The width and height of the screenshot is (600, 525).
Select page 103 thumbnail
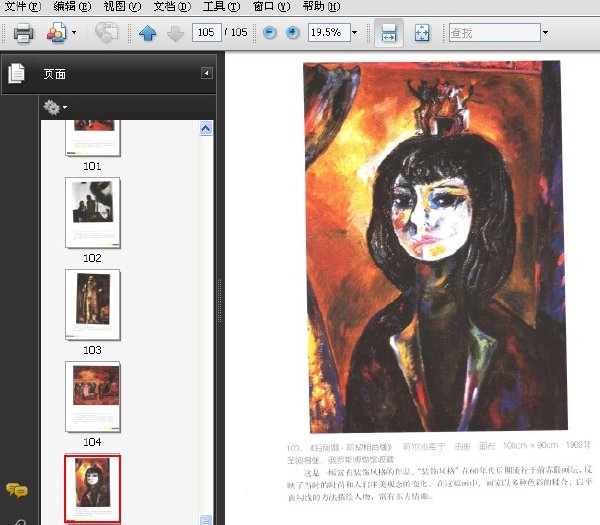(93, 305)
